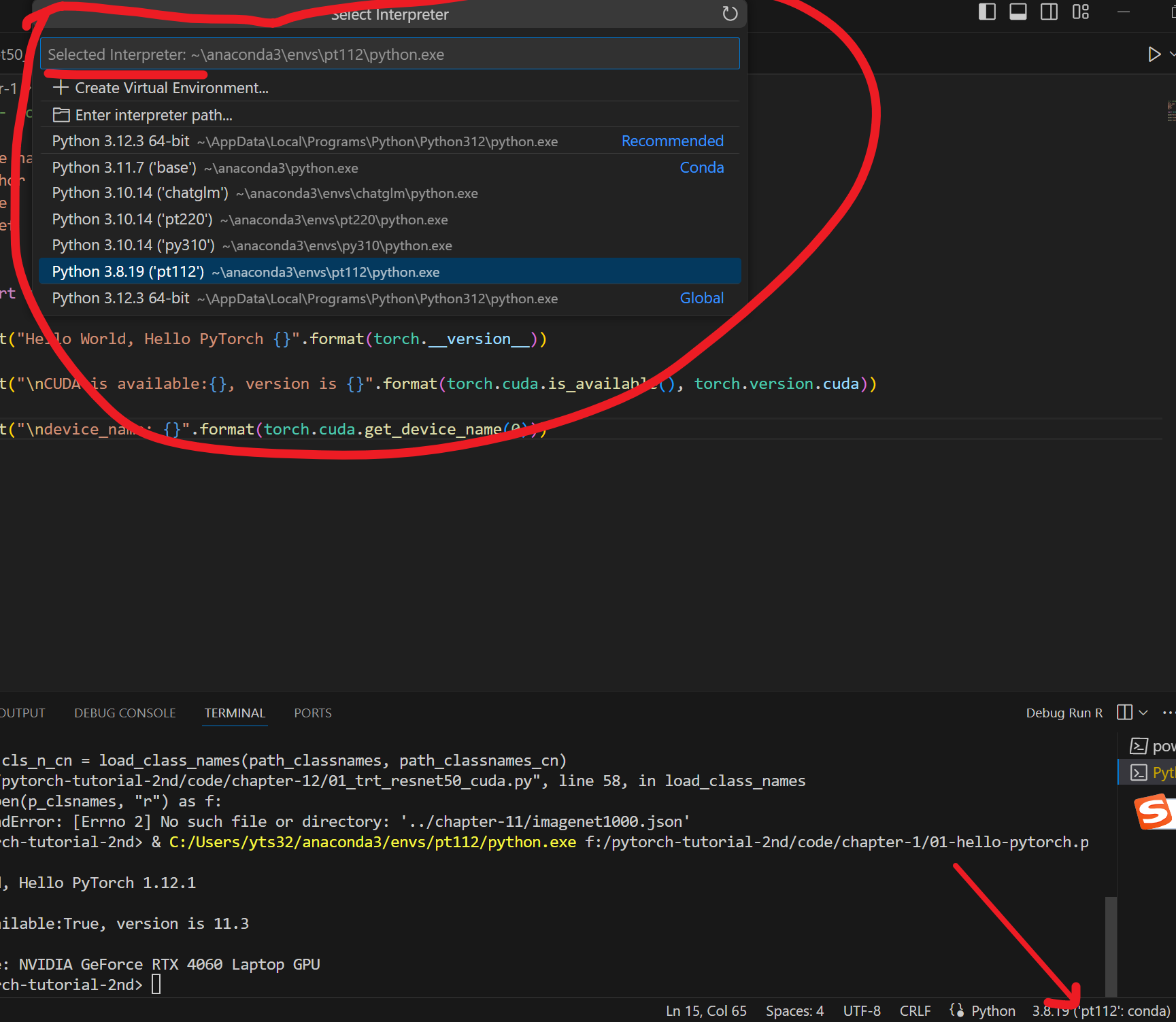The width and height of the screenshot is (1176, 1022).
Task: Change file encoding UTF-8
Action: [x=862, y=1011]
